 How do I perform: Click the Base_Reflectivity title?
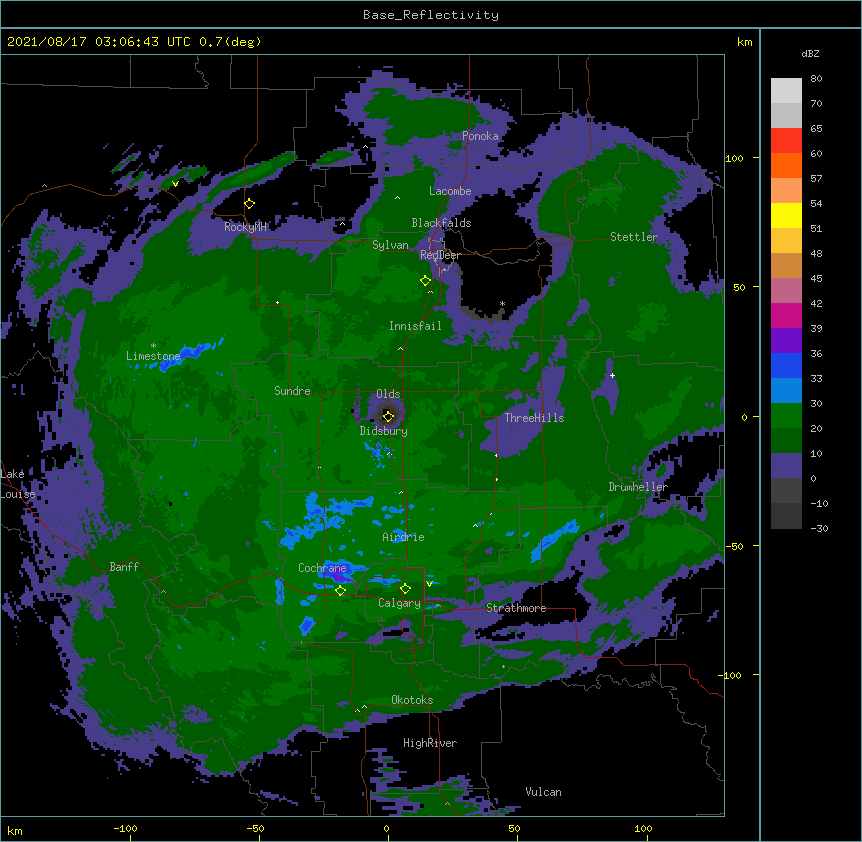(431, 15)
